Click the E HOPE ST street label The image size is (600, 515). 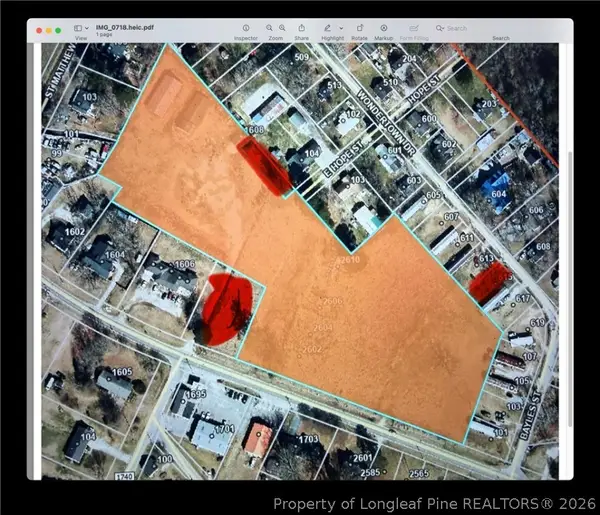click(342, 159)
